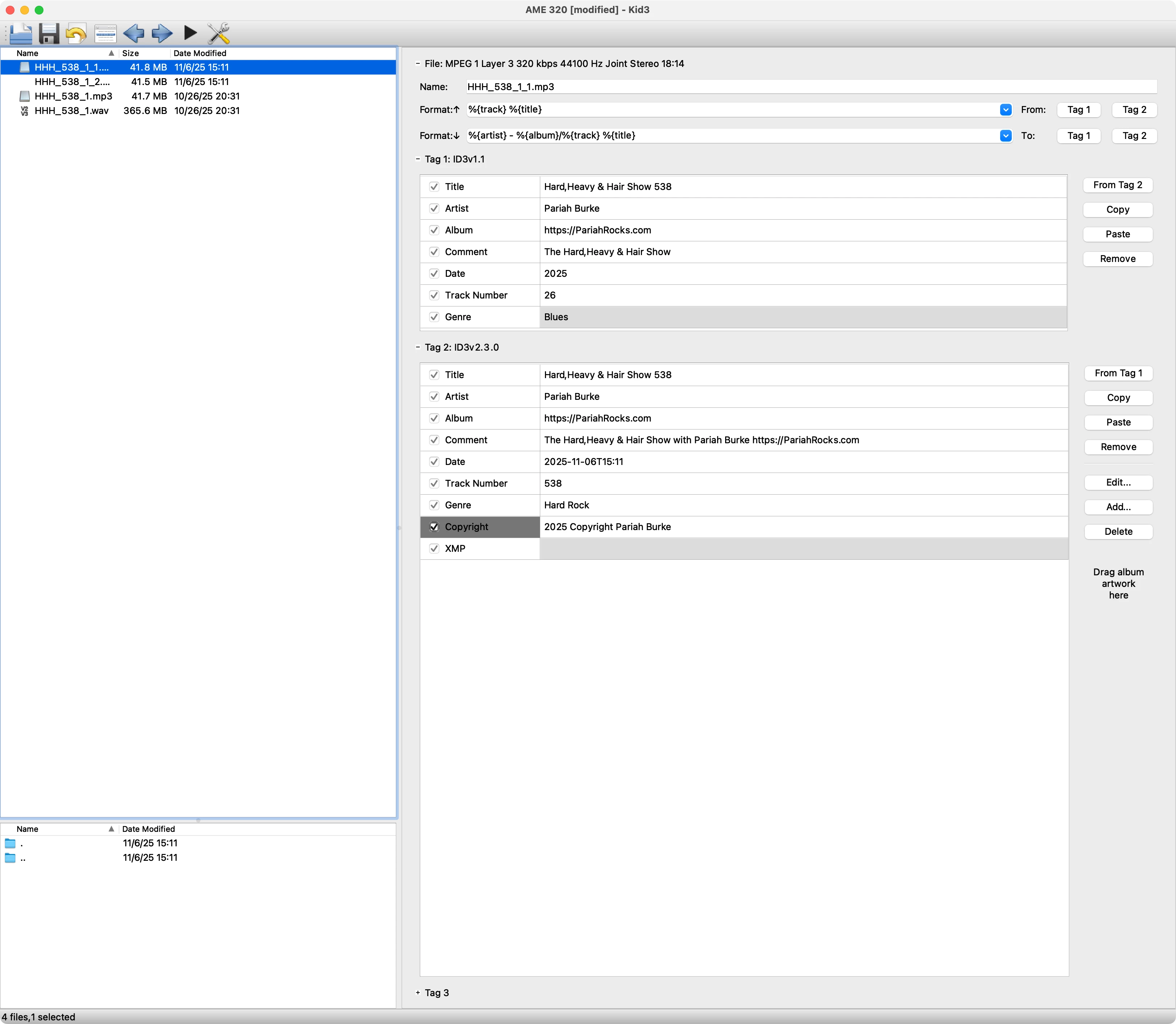Viewport: 1176px width, 1024px height.
Task: Open the Format down dropdown arrow
Action: point(1006,135)
